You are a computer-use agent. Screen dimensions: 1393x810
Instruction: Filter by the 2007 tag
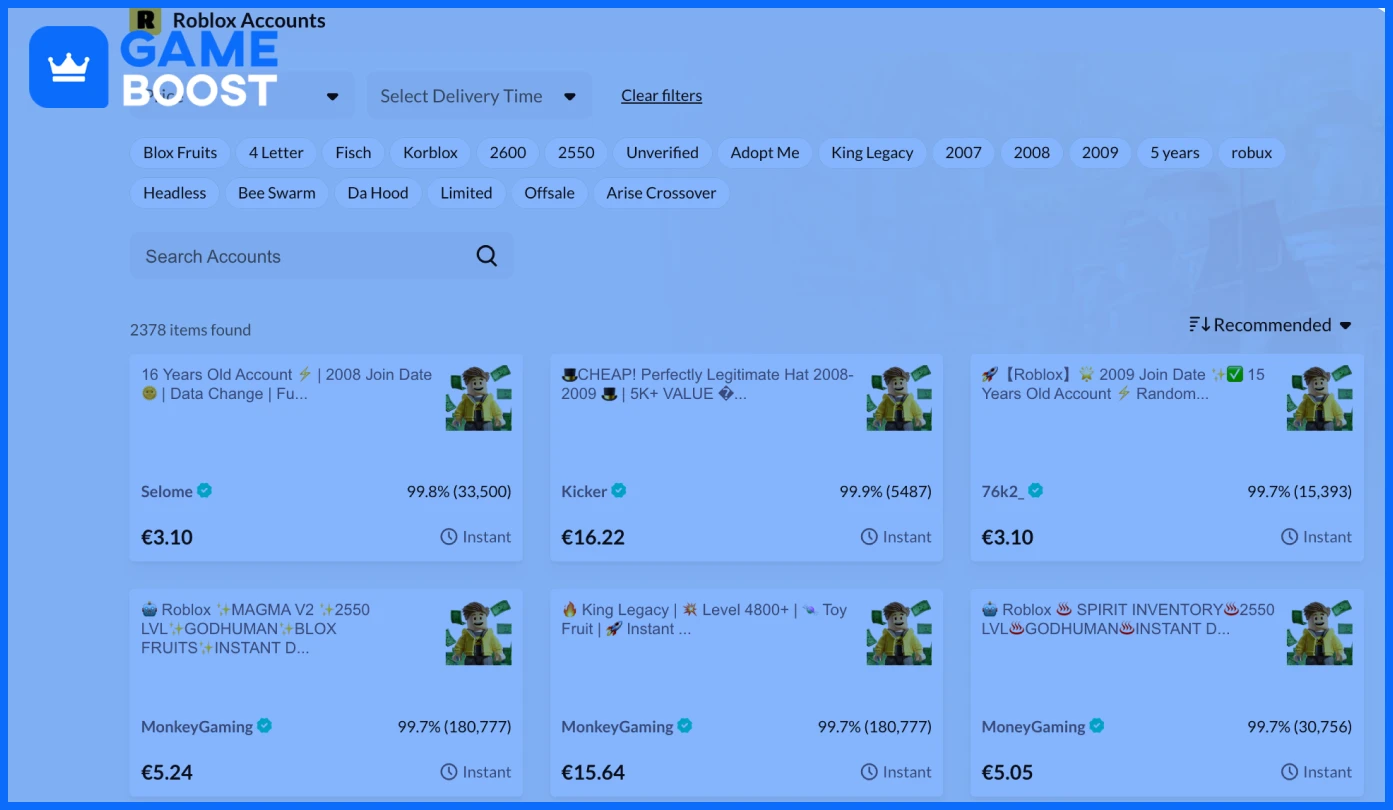click(x=963, y=153)
